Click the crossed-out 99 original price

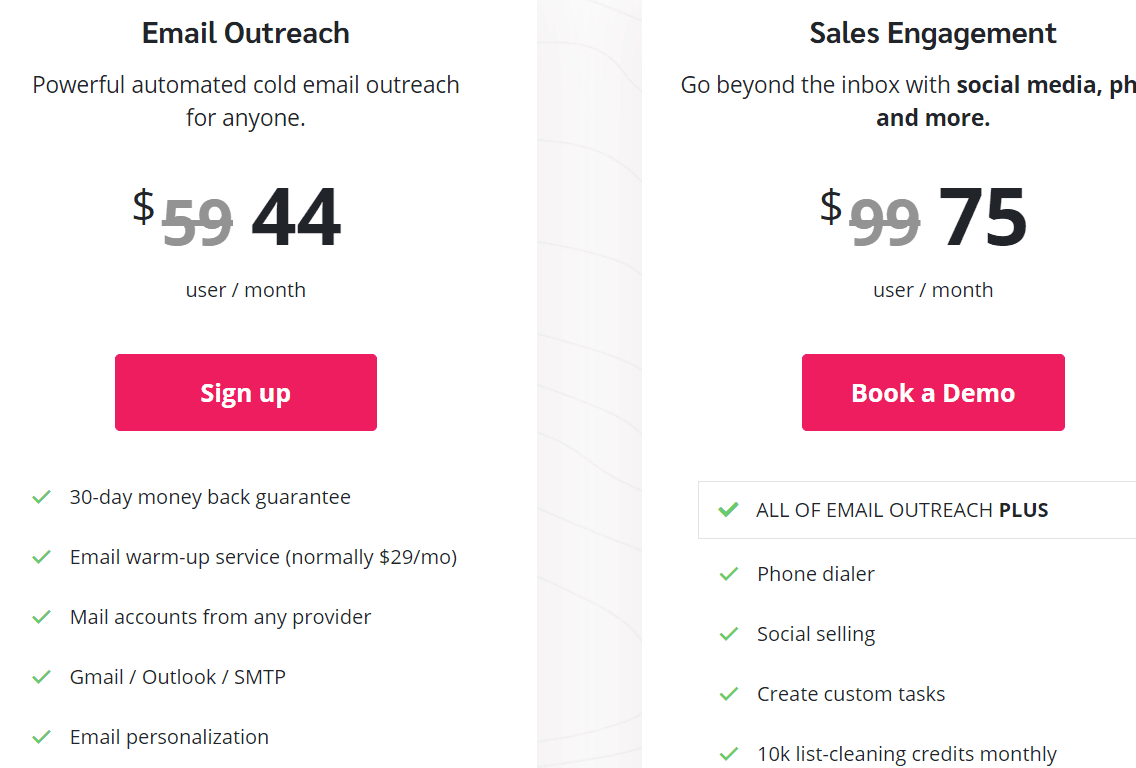click(885, 222)
